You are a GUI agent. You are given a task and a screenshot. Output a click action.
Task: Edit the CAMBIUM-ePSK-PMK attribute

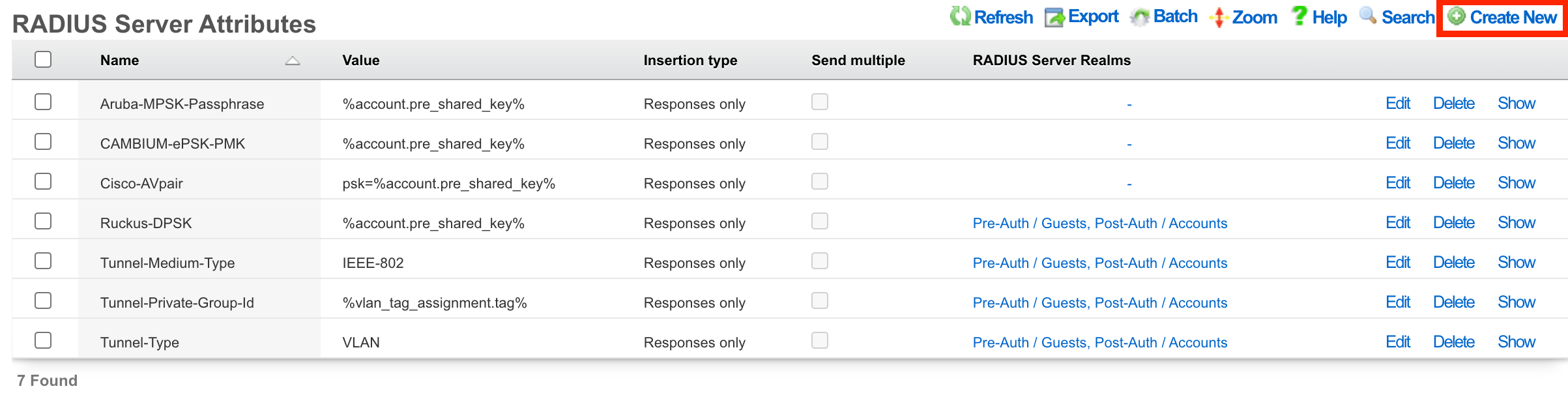point(1398,143)
